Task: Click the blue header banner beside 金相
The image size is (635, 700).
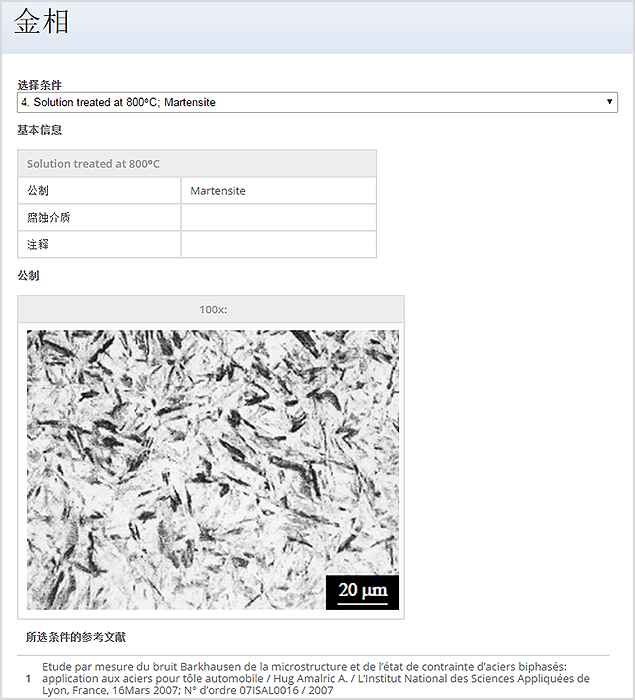Action: [x=350, y=25]
